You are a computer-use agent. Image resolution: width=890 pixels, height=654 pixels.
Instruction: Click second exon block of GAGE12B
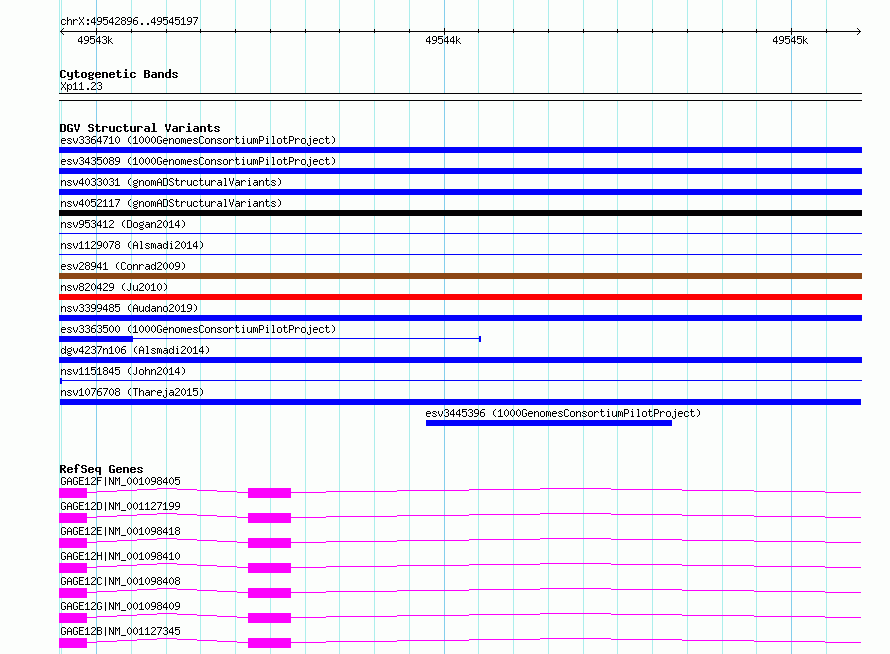tap(270, 643)
